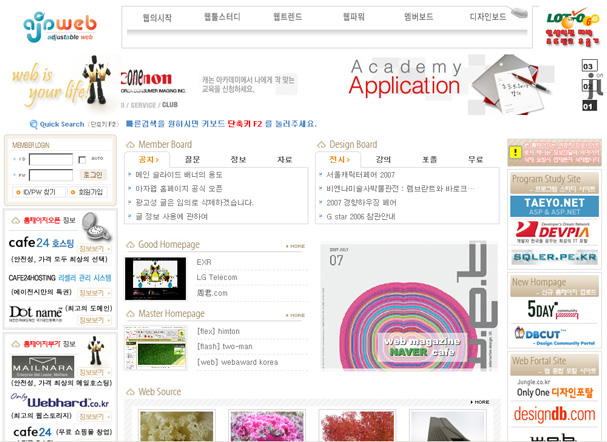Open the 5DAY community banner
The width and height of the screenshot is (607, 442).
point(554,310)
